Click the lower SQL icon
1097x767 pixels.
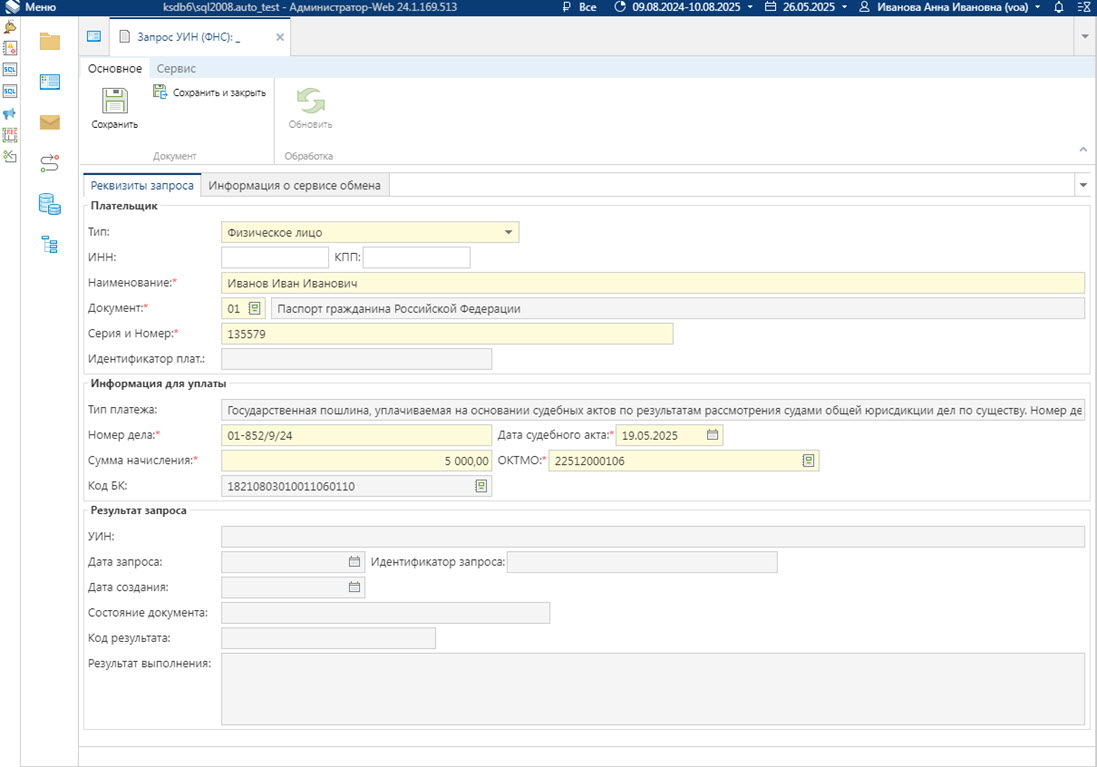coord(10,92)
